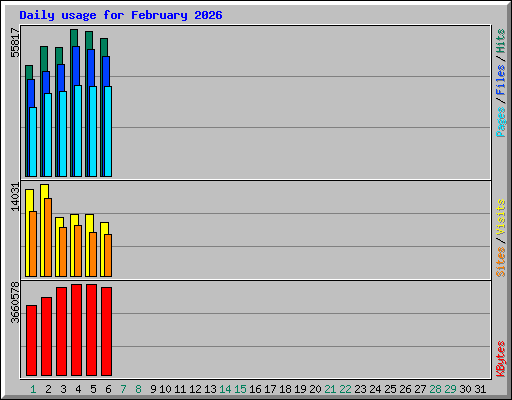512x400 pixels.
Task: Click day 4 on the x-axis
Action: [x=78, y=389]
